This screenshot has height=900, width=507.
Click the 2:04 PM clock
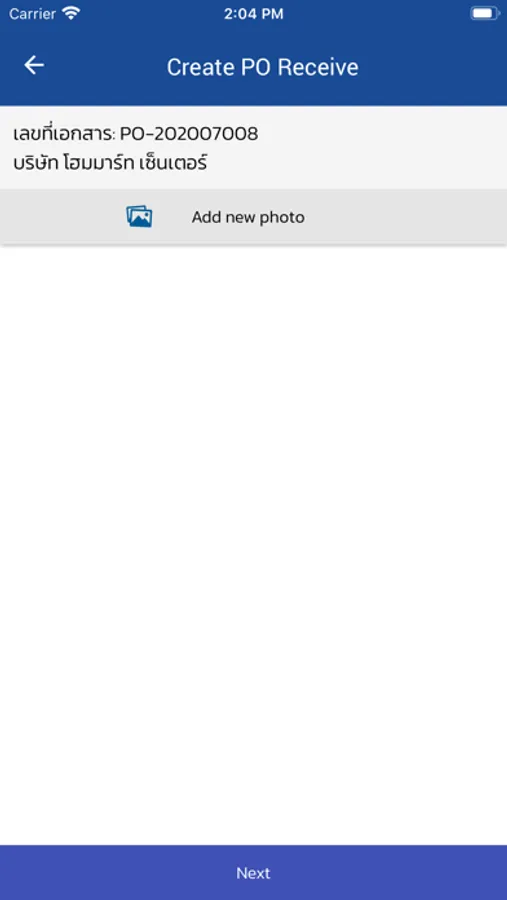[x=253, y=14]
